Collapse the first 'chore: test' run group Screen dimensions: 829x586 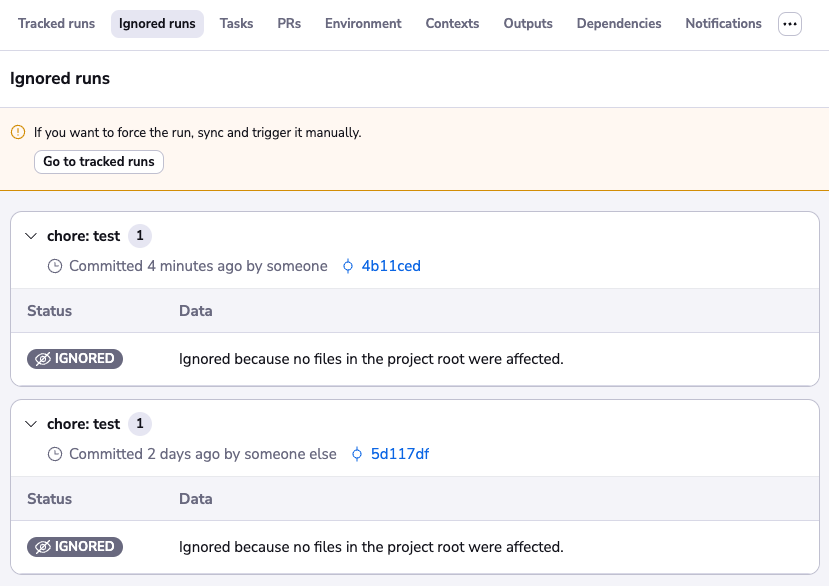tap(30, 236)
